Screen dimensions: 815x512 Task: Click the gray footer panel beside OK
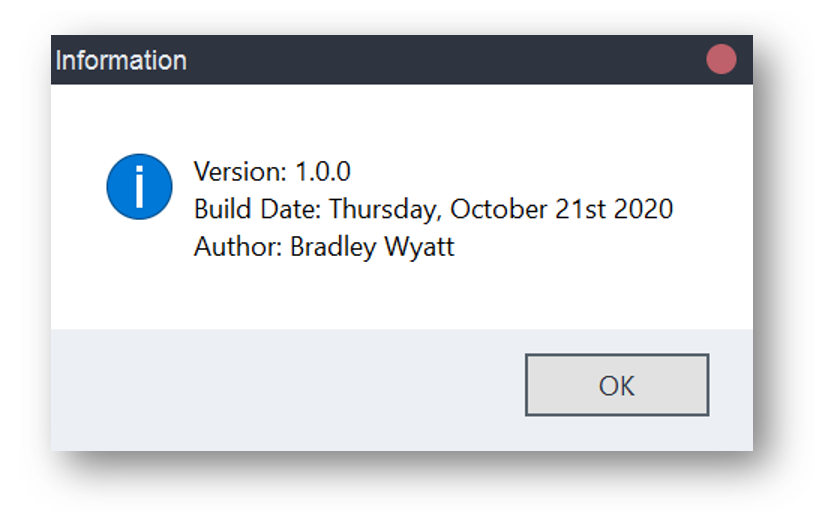[286, 390]
